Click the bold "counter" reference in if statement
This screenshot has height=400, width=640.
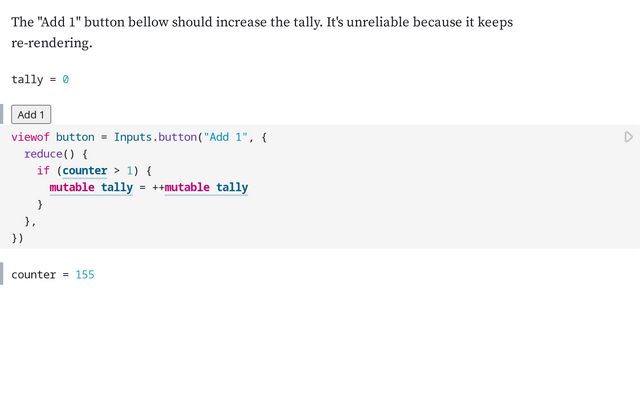pos(84,171)
